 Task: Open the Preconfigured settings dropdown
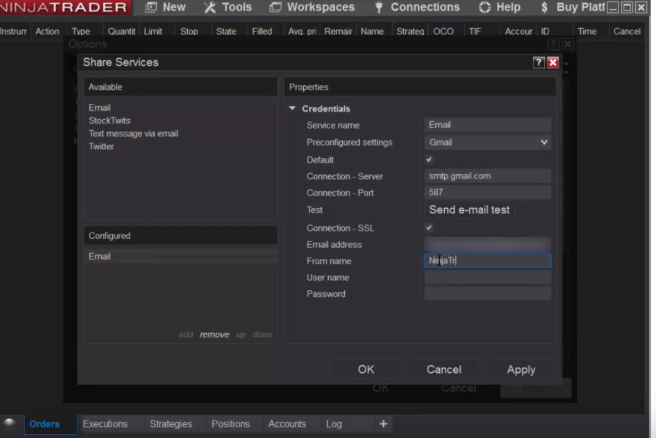[x=487, y=142]
